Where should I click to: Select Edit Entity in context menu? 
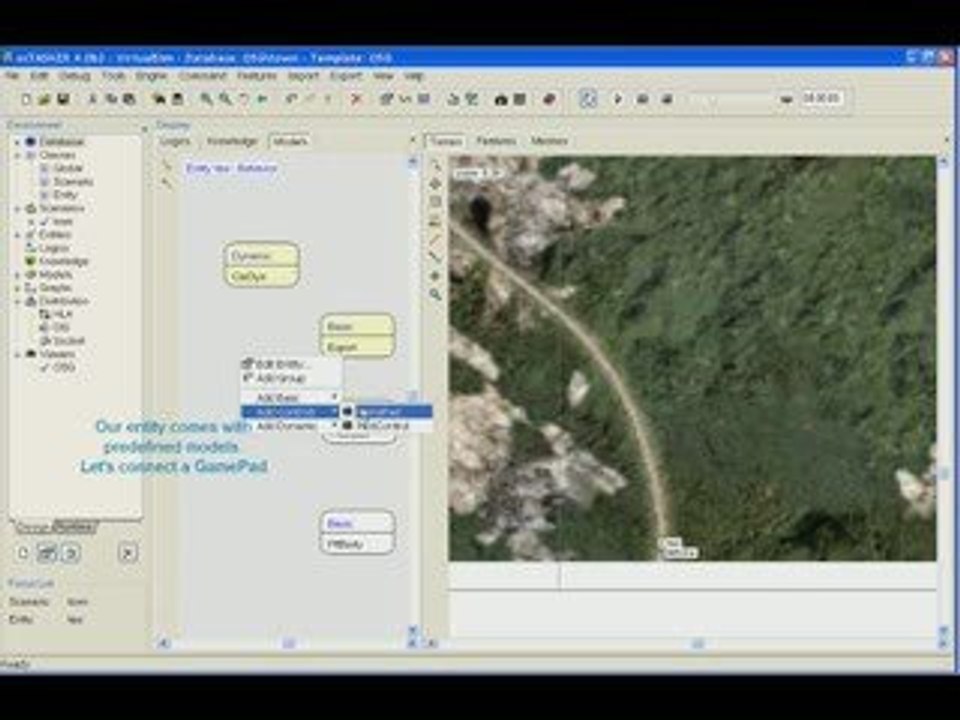coord(290,364)
